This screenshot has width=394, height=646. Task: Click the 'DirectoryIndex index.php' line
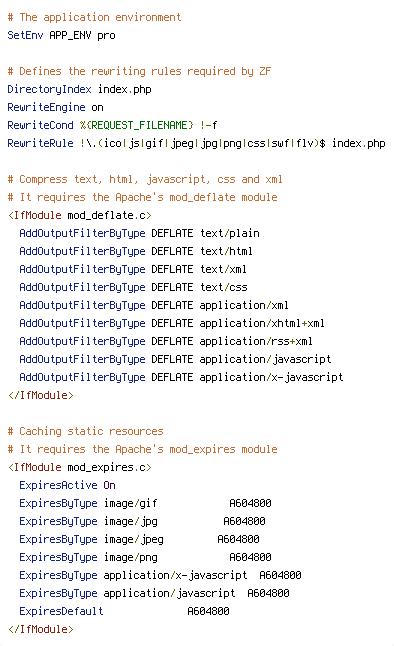[80, 89]
